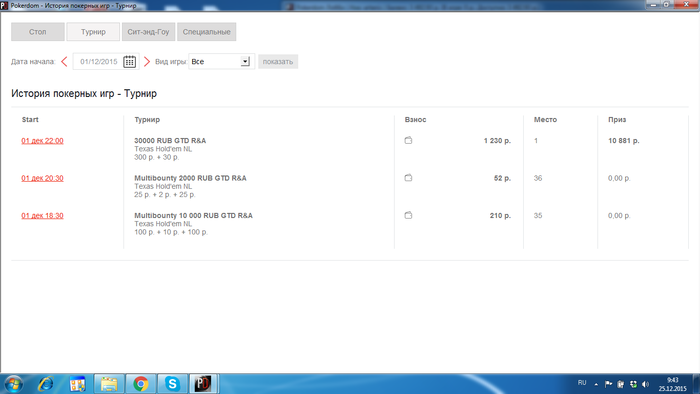The width and height of the screenshot is (700, 394).
Task: Click the 10 881 р. prize value
Action: [624, 141]
